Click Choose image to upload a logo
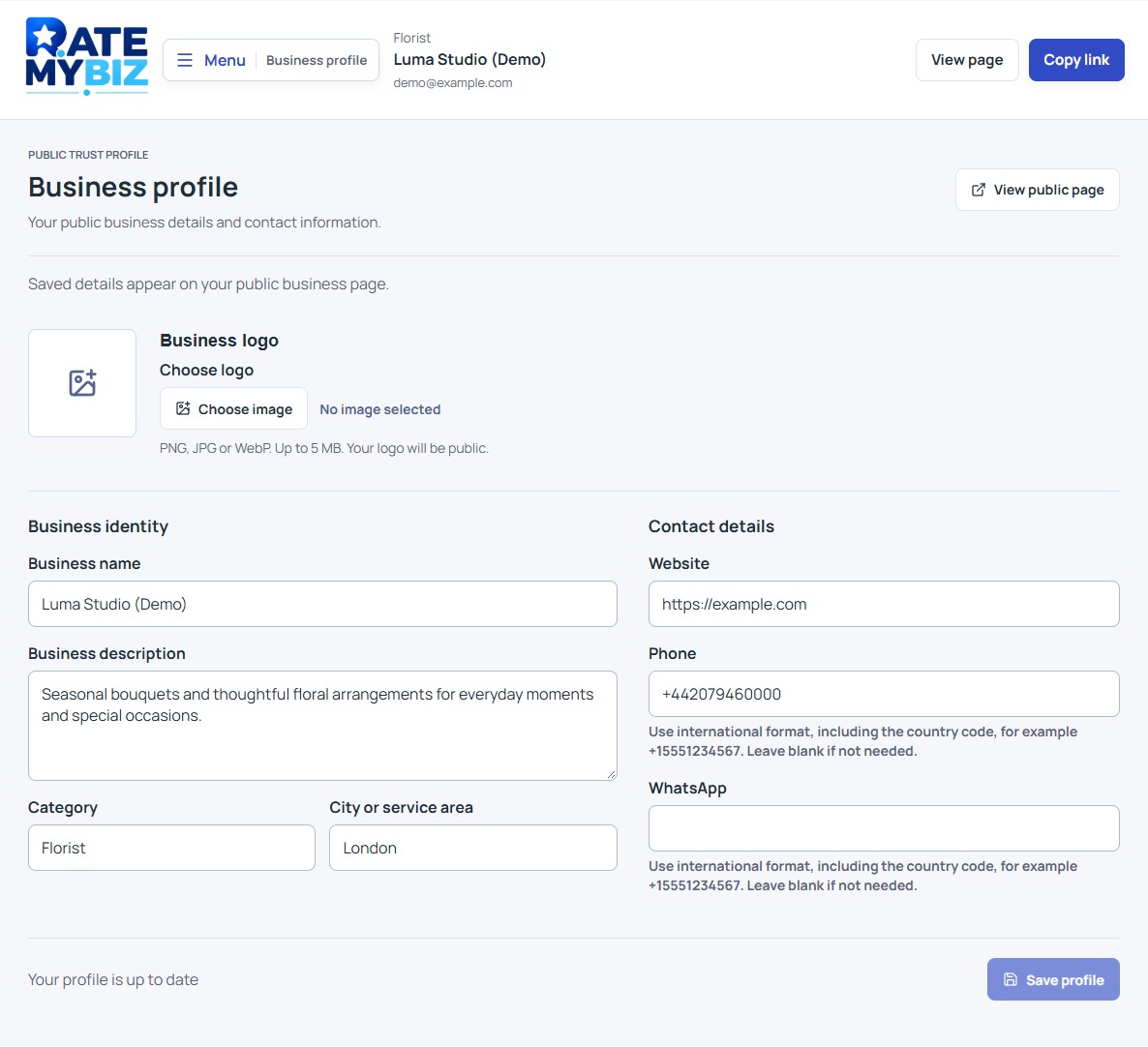This screenshot has width=1148, height=1047. tap(233, 409)
